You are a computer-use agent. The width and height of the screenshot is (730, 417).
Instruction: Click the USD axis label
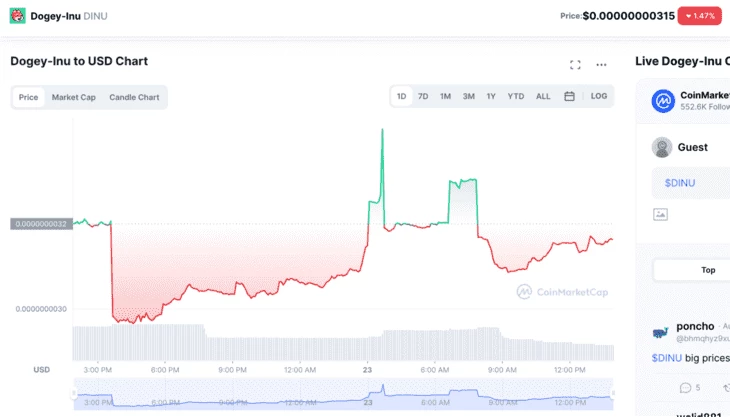(x=41, y=370)
